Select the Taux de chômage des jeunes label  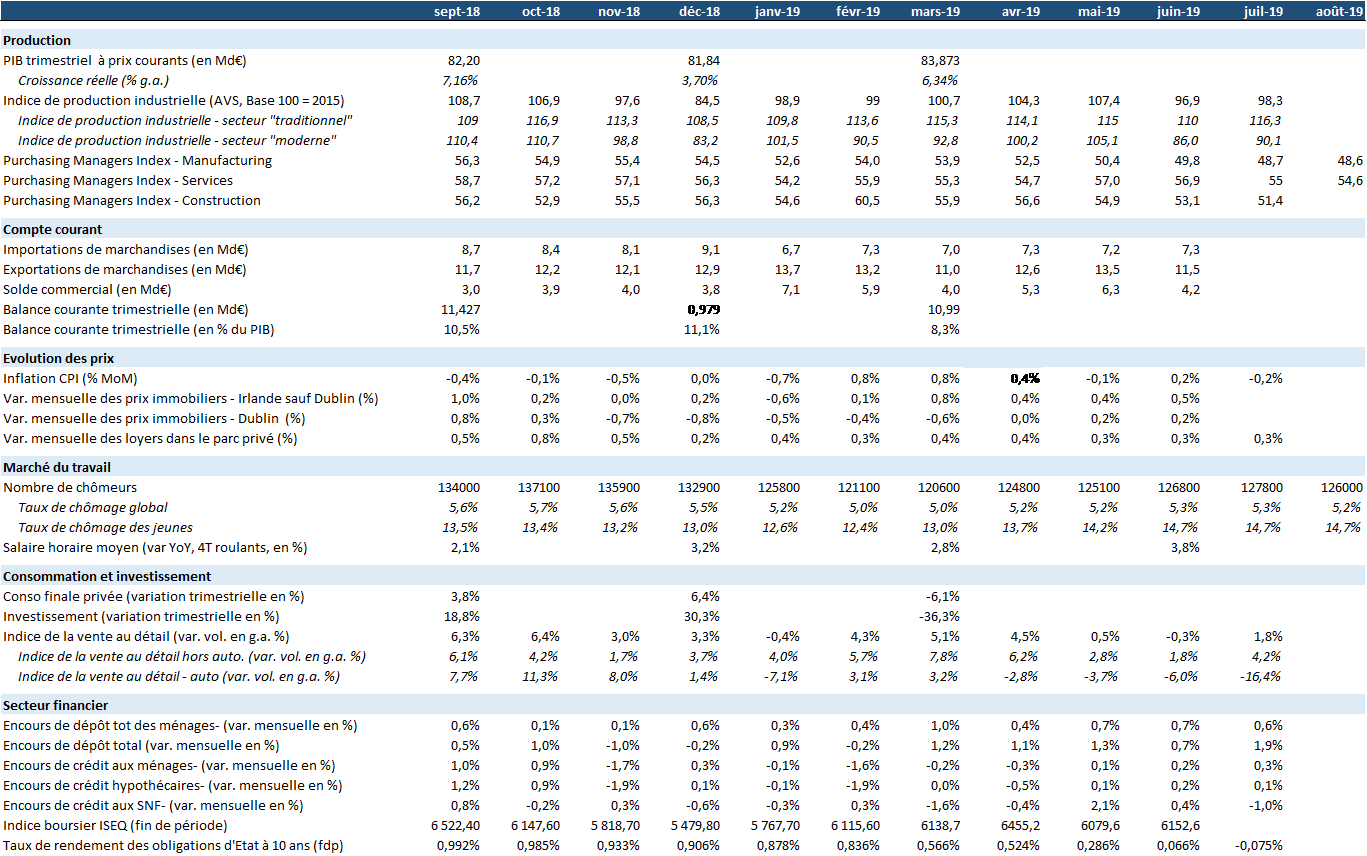click(x=106, y=528)
